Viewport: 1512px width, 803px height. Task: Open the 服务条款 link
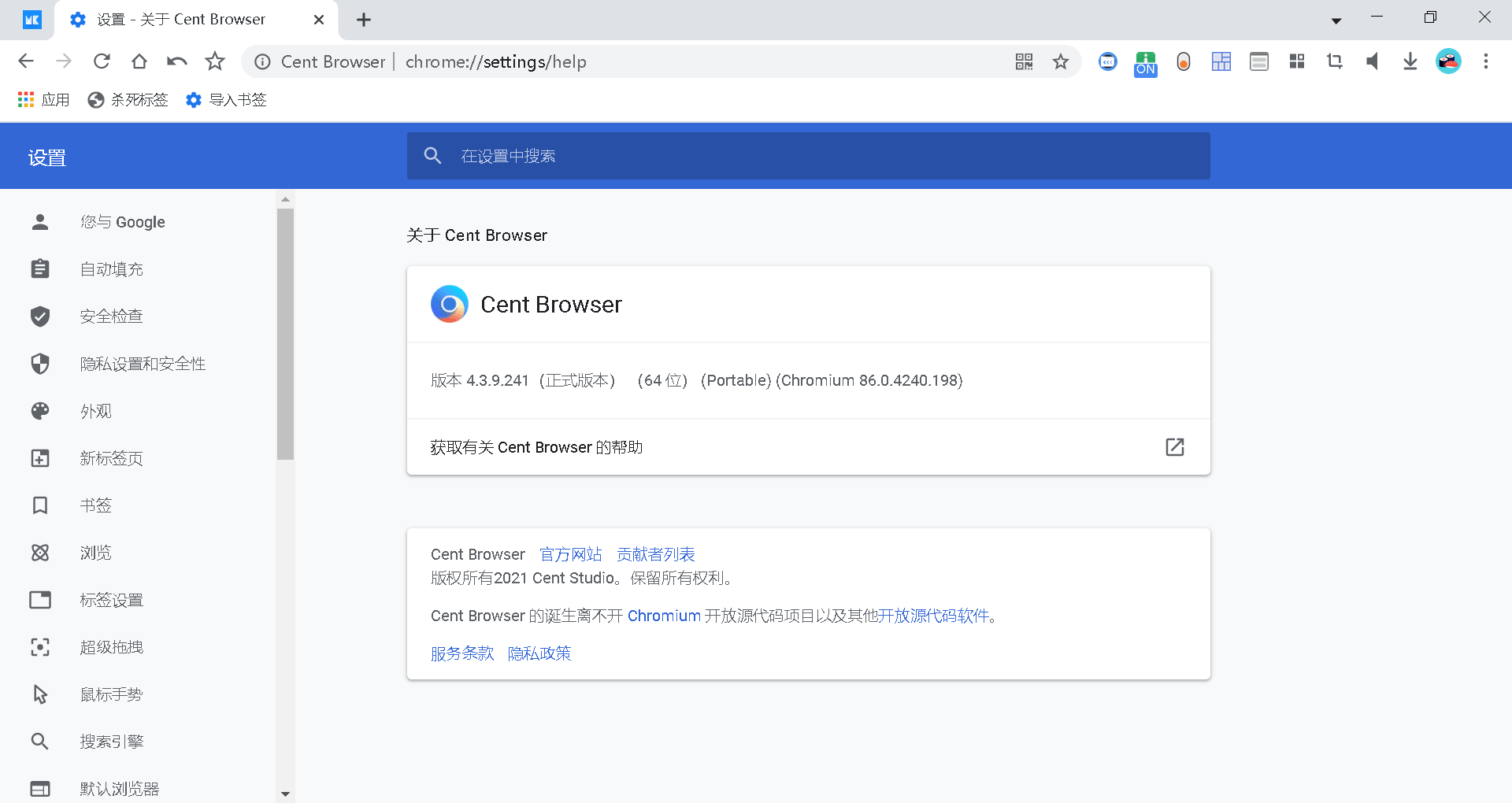point(462,653)
